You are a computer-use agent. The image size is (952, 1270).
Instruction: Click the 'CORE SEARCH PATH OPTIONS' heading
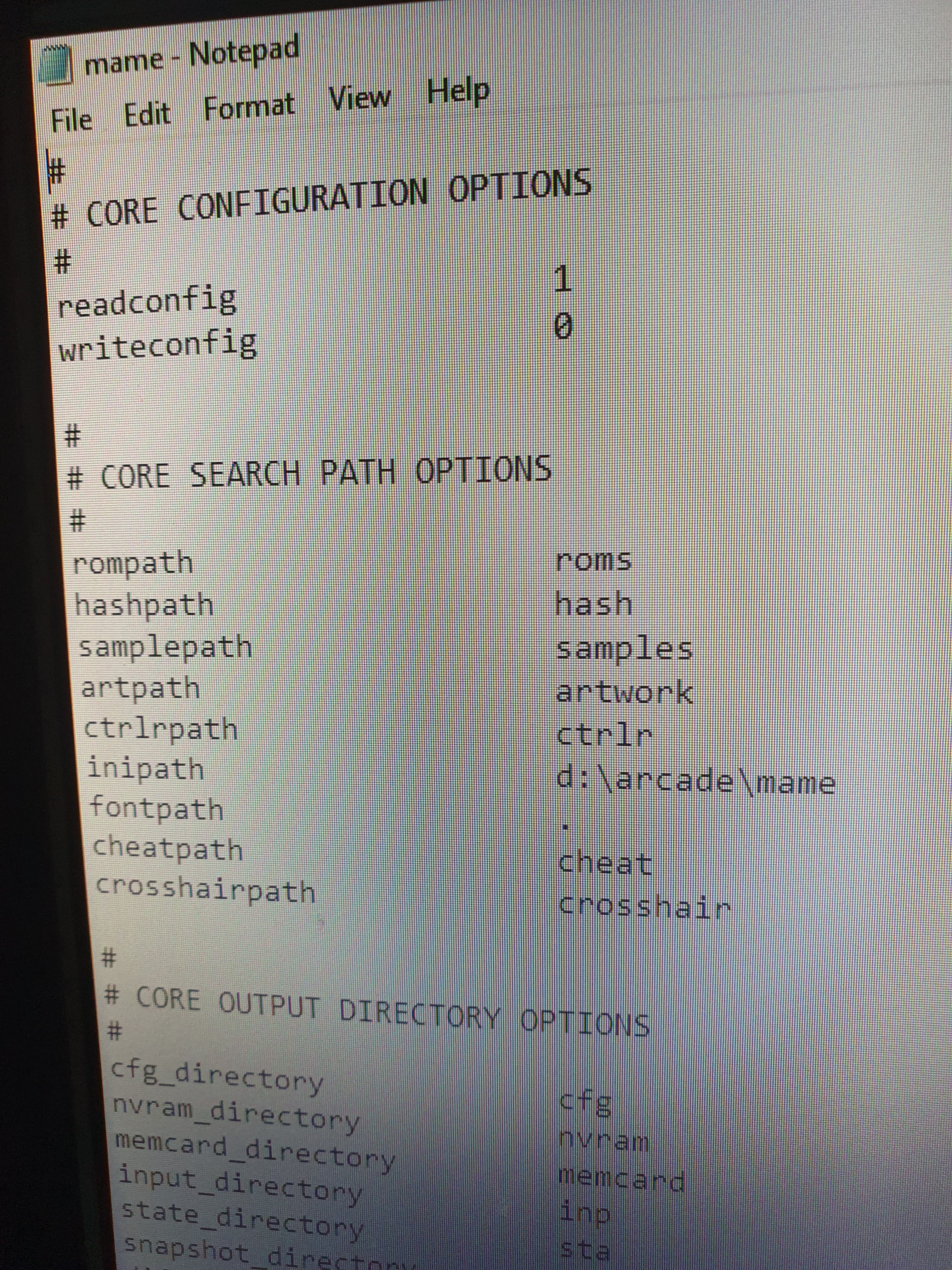click(310, 472)
